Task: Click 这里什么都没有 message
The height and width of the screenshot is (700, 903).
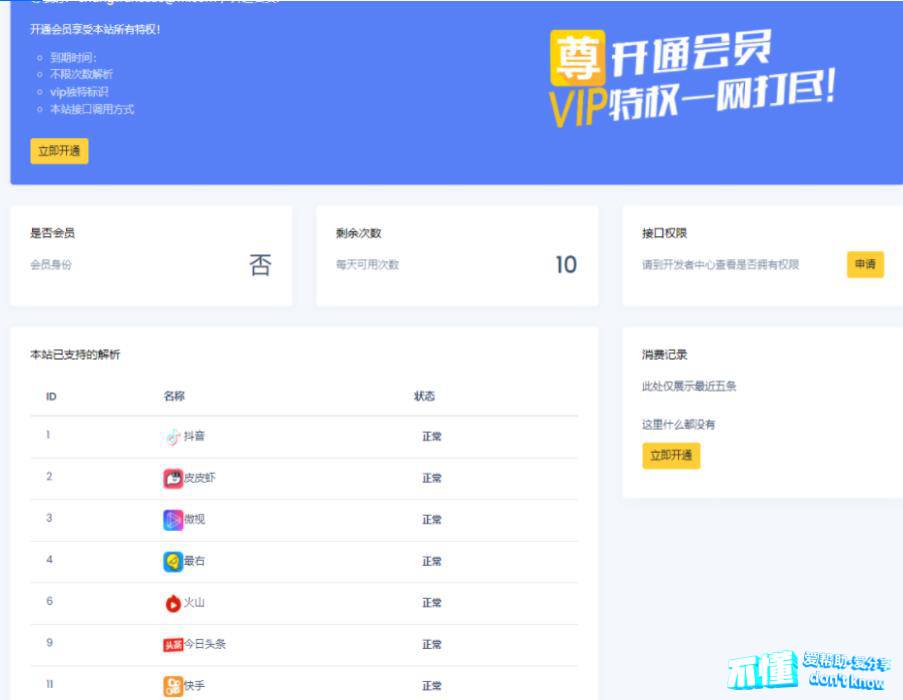Action: pos(678,425)
